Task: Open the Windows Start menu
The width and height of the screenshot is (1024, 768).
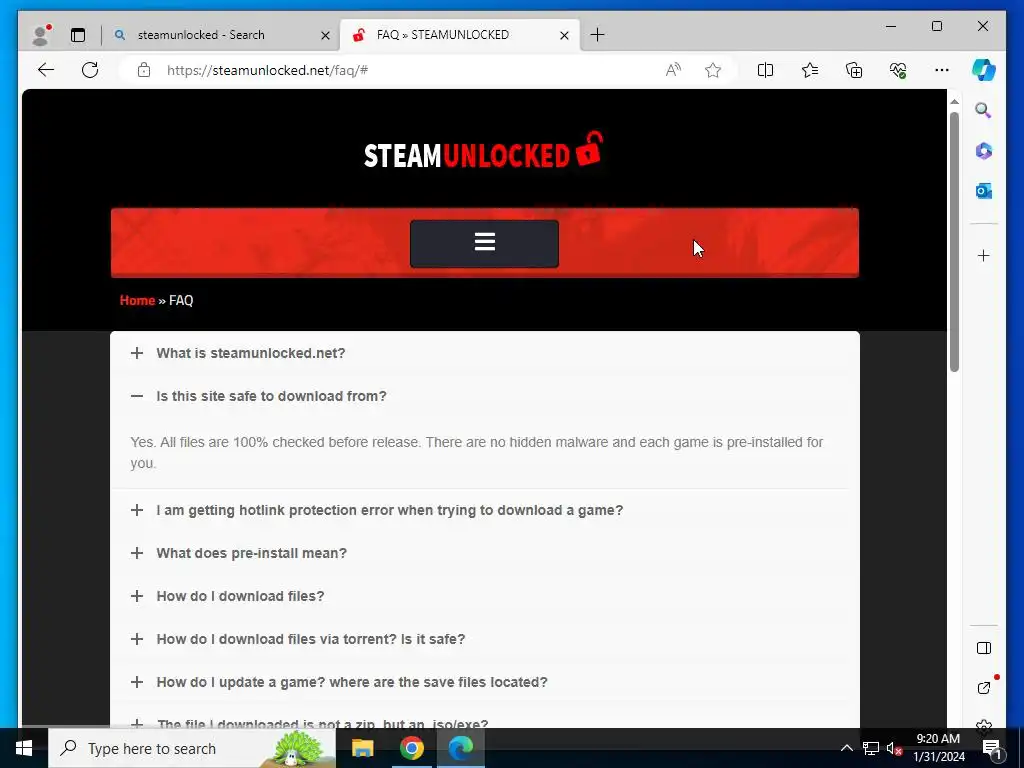Action: [24, 748]
